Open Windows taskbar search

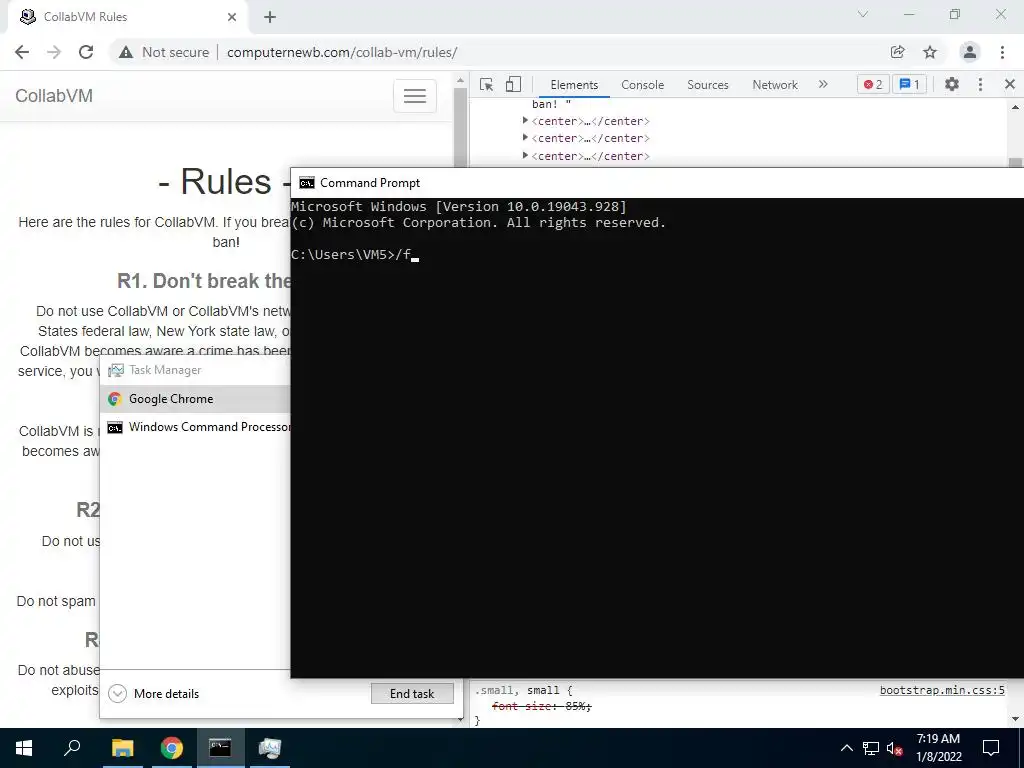coord(72,748)
